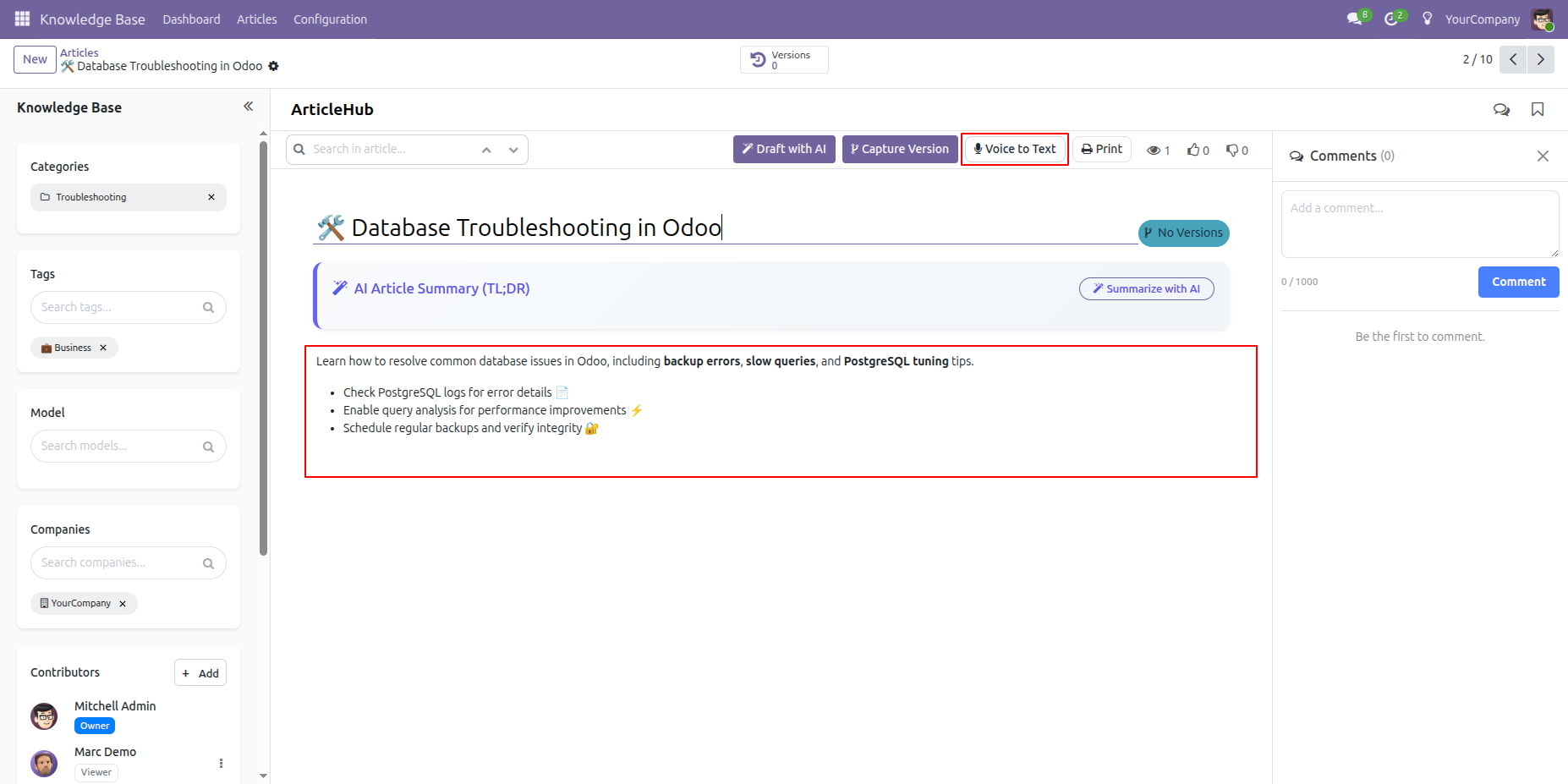Click Mitchell Admin contributor name
Screen dimensions: 1568x784
click(x=115, y=706)
